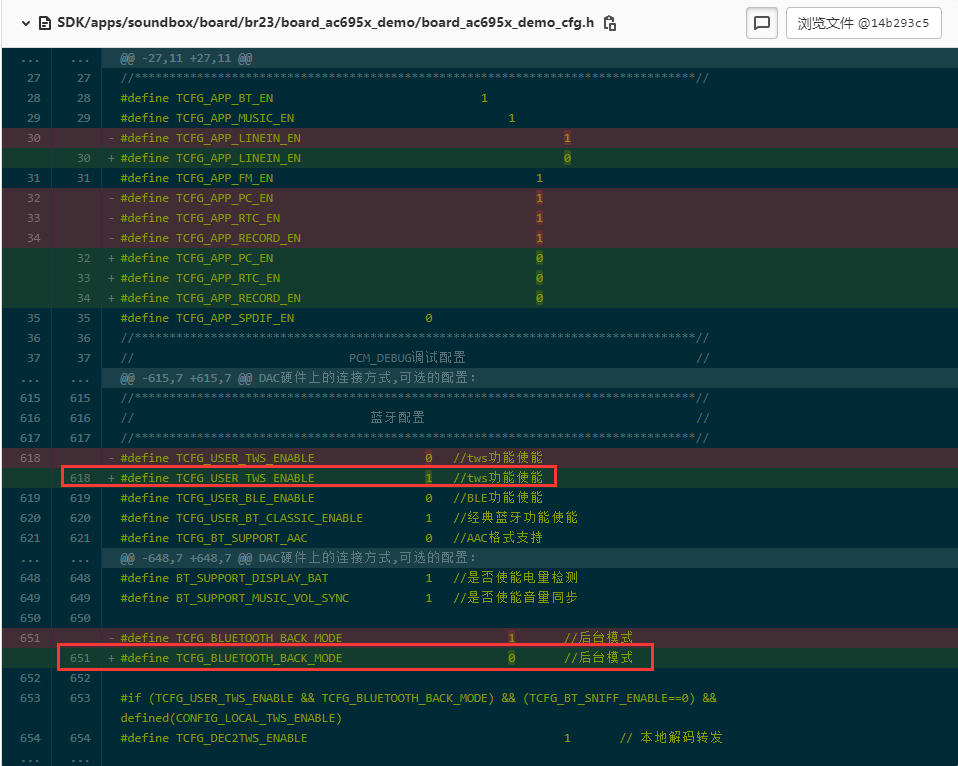Click the removed TCFG_USER_TWS_ENABLE line
958x766 pixels.
(529, 458)
